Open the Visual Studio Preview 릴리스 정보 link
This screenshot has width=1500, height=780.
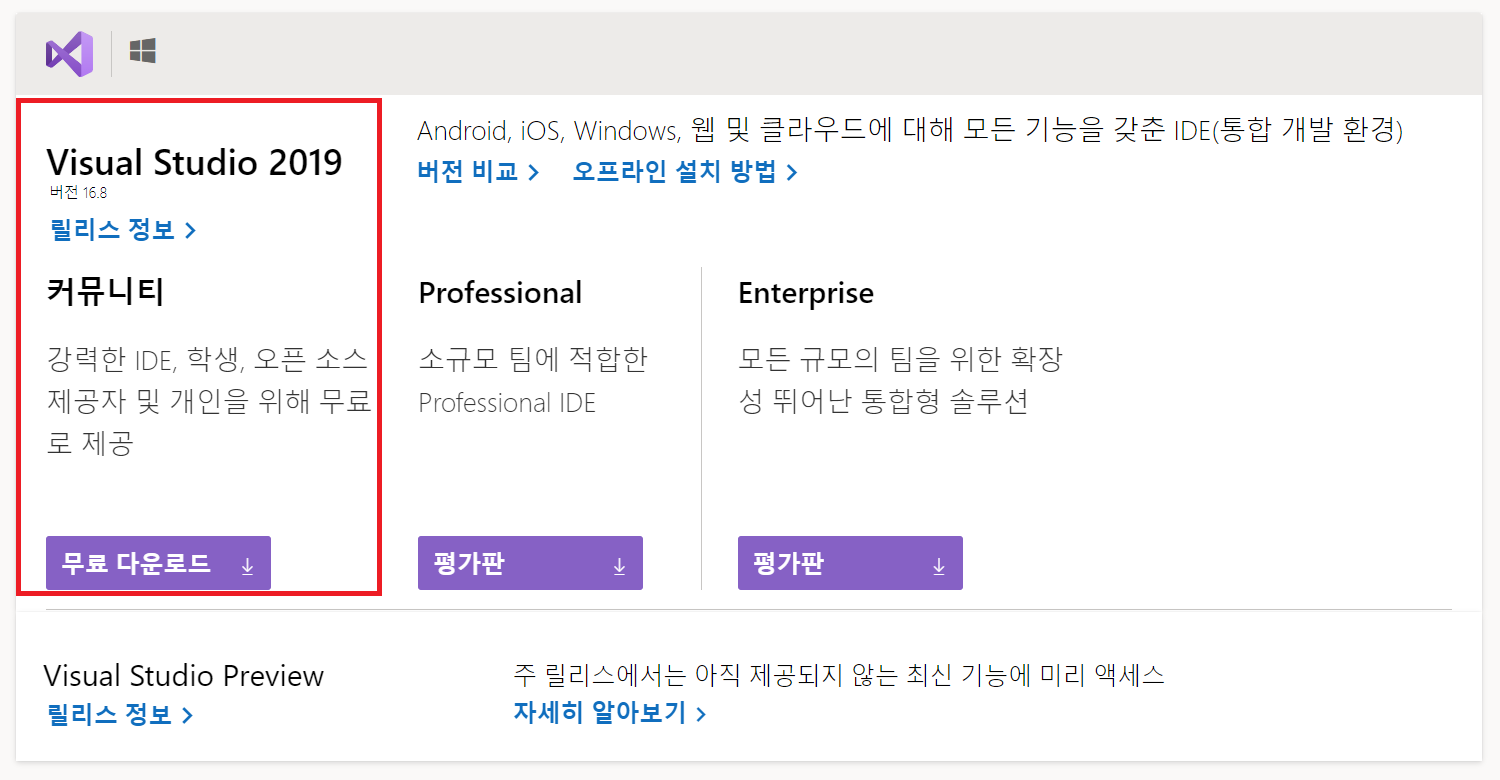coord(120,715)
